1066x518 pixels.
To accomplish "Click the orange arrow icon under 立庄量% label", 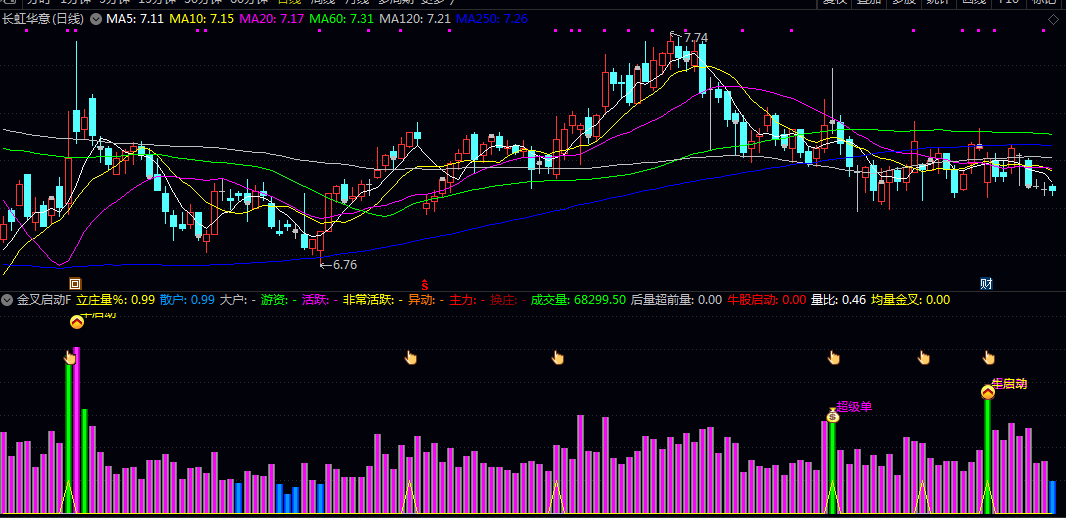I will (x=77, y=323).
